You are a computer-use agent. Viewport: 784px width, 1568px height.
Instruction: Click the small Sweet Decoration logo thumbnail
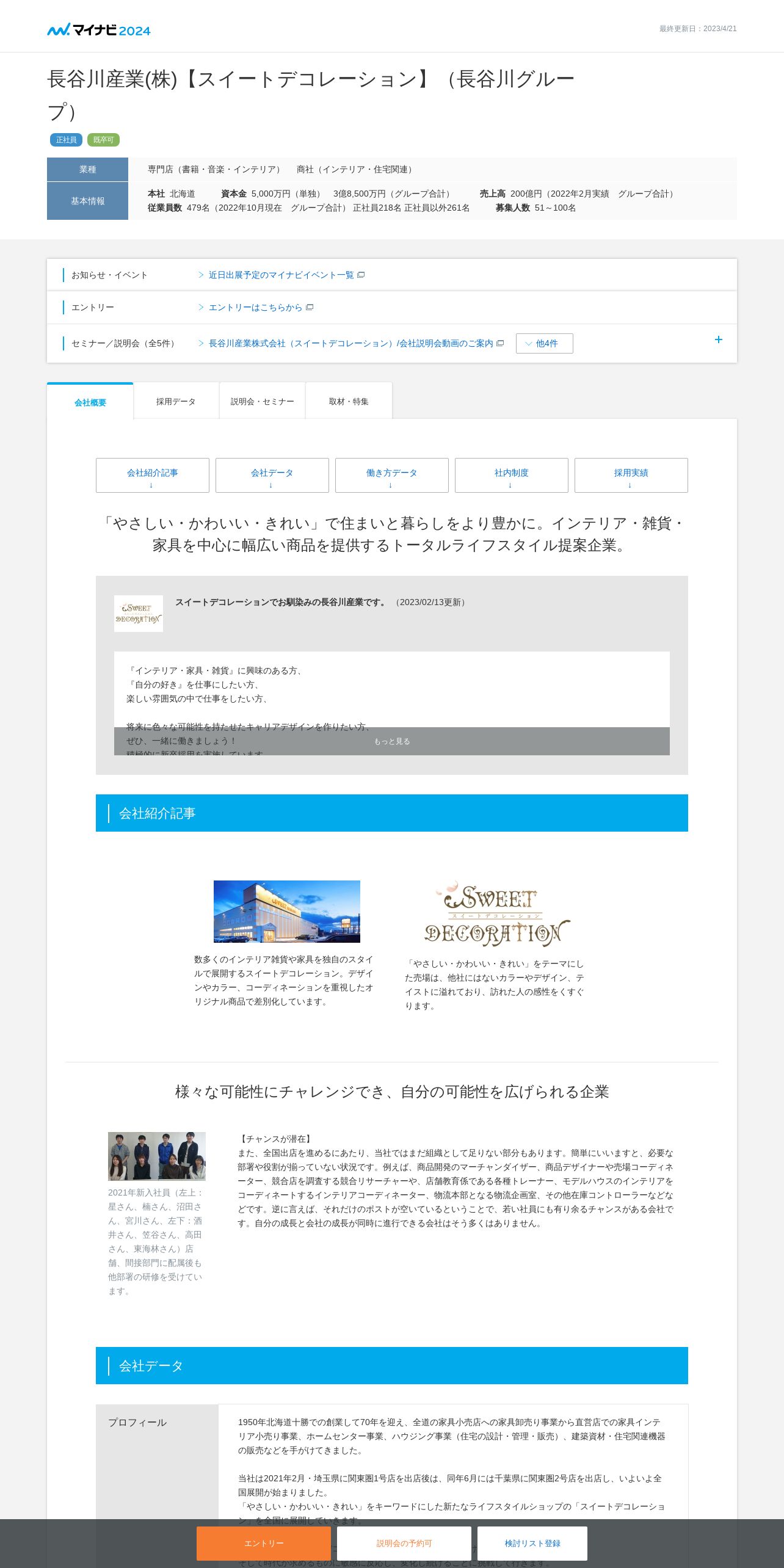click(139, 613)
